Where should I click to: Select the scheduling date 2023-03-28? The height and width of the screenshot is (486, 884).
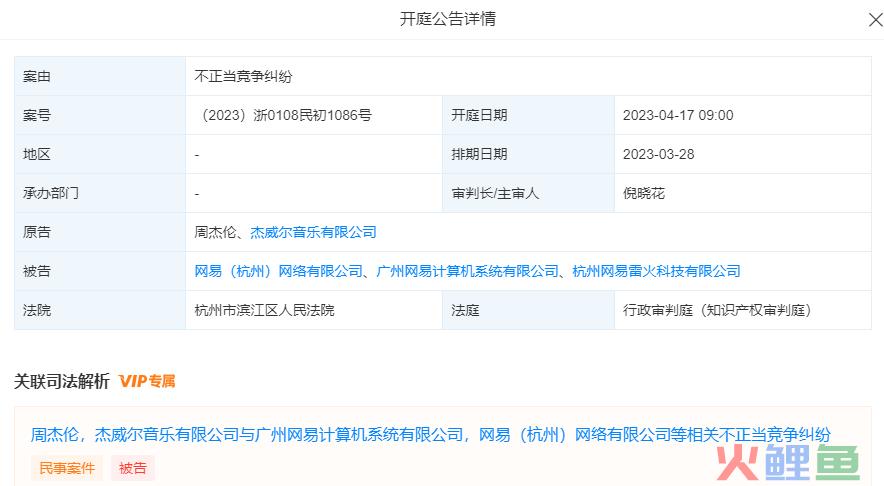(x=658, y=154)
